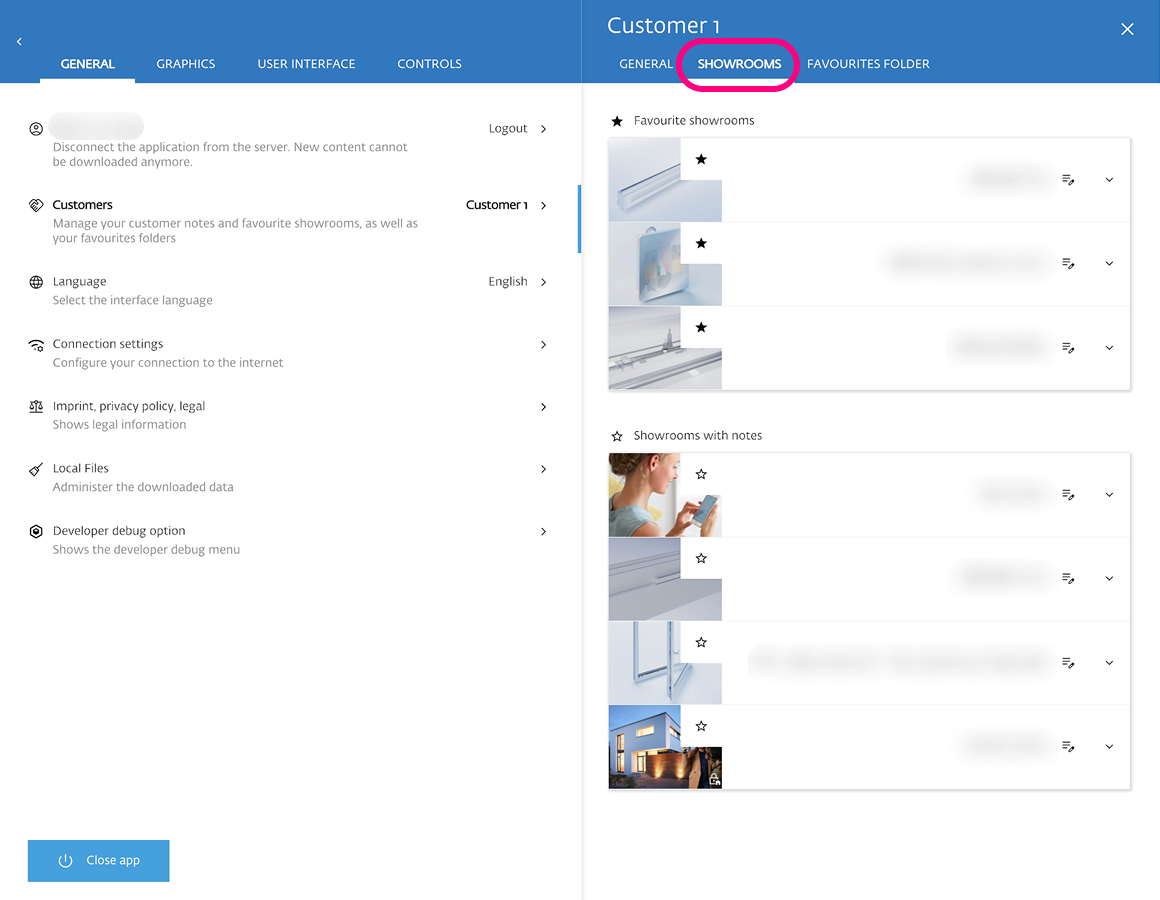Mark the smartphone woman showroom as favourite
The image size is (1160, 900).
tap(701, 474)
